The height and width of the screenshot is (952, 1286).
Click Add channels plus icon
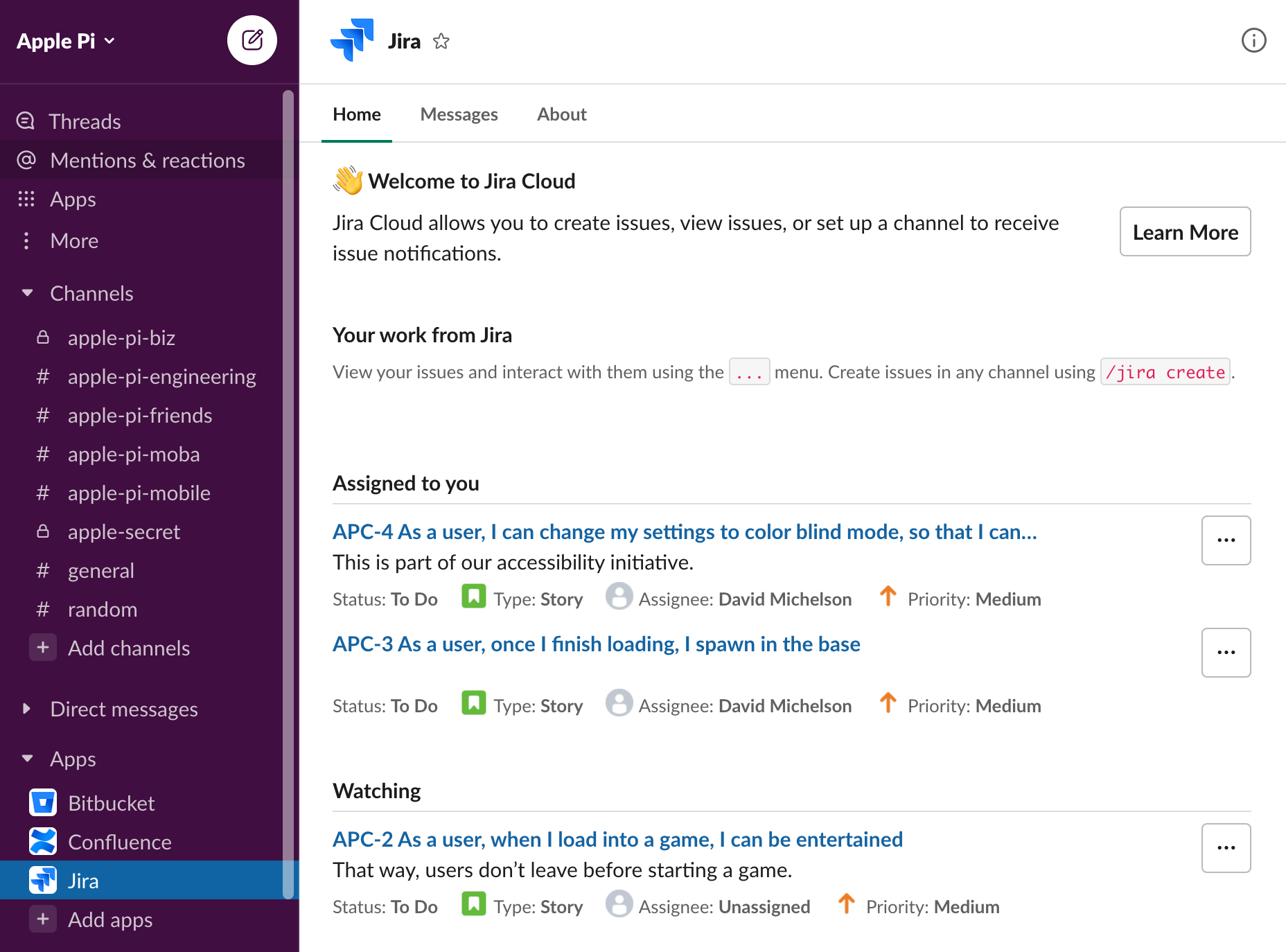[43, 648]
